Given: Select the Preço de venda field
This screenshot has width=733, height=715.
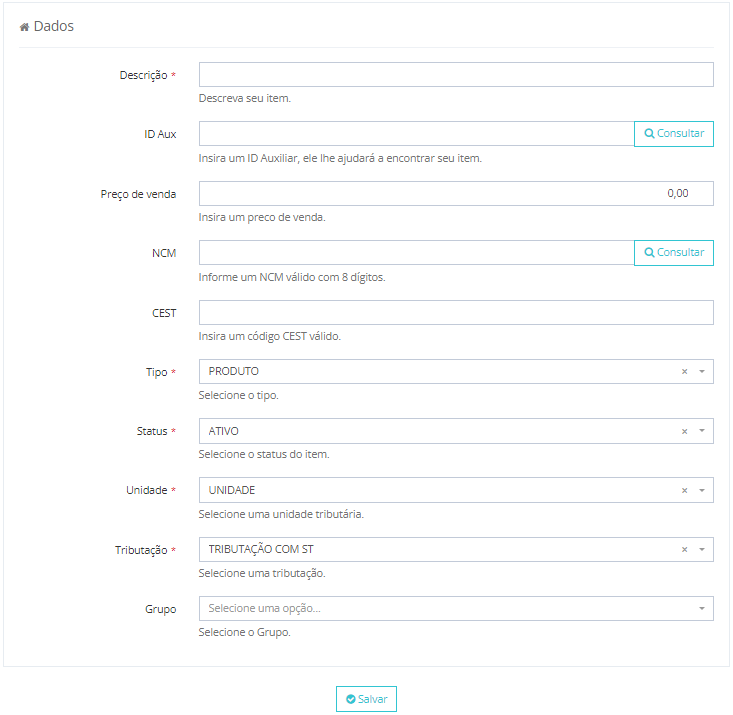Looking at the screenshot, I should (456, 194).
